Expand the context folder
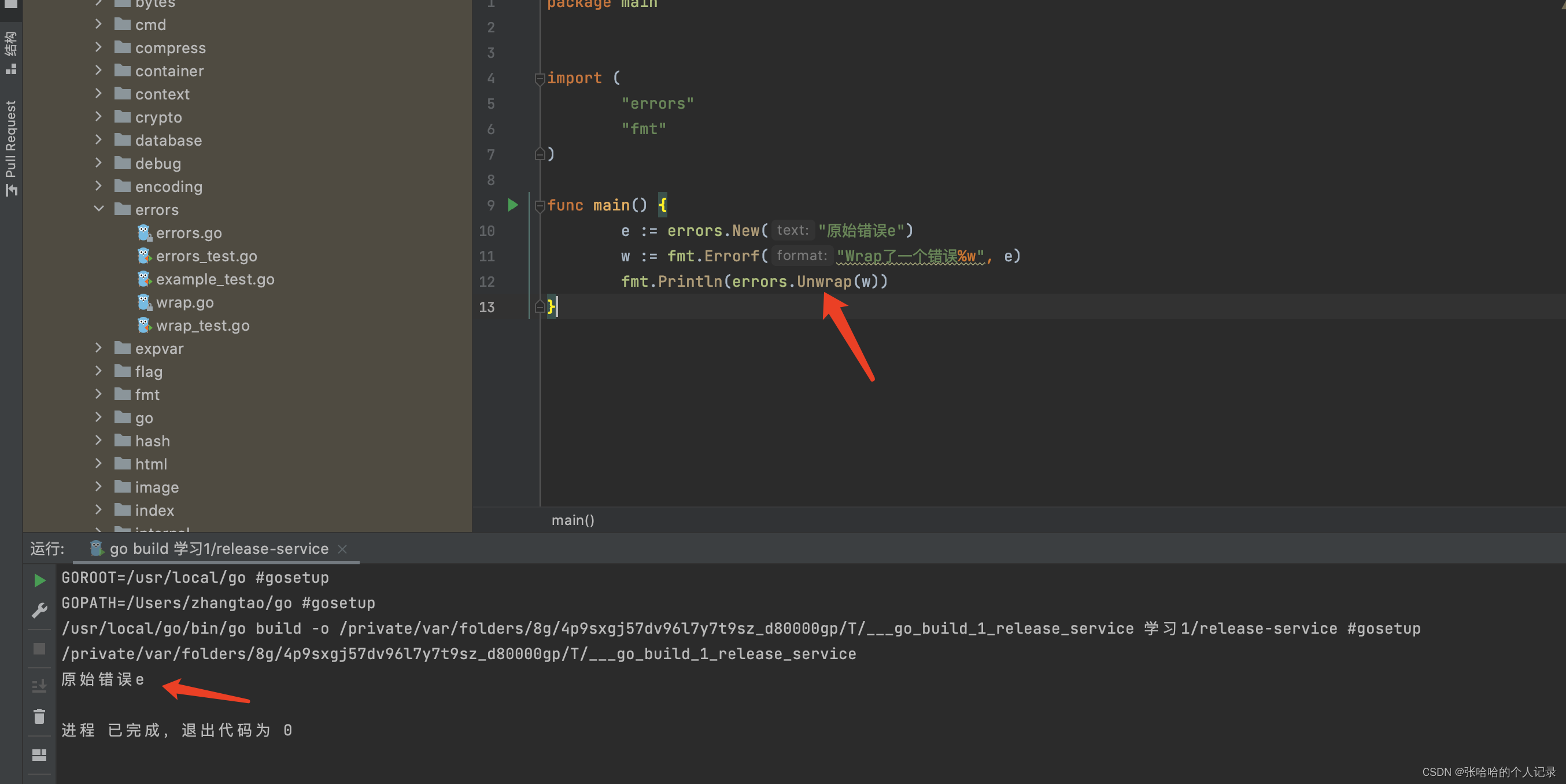The width and height of the screenshot is (1566, 784). 98,94
